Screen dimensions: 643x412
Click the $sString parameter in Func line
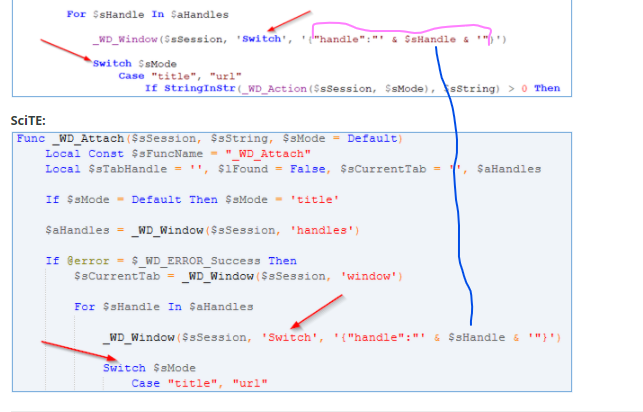[x=240, y=139]
